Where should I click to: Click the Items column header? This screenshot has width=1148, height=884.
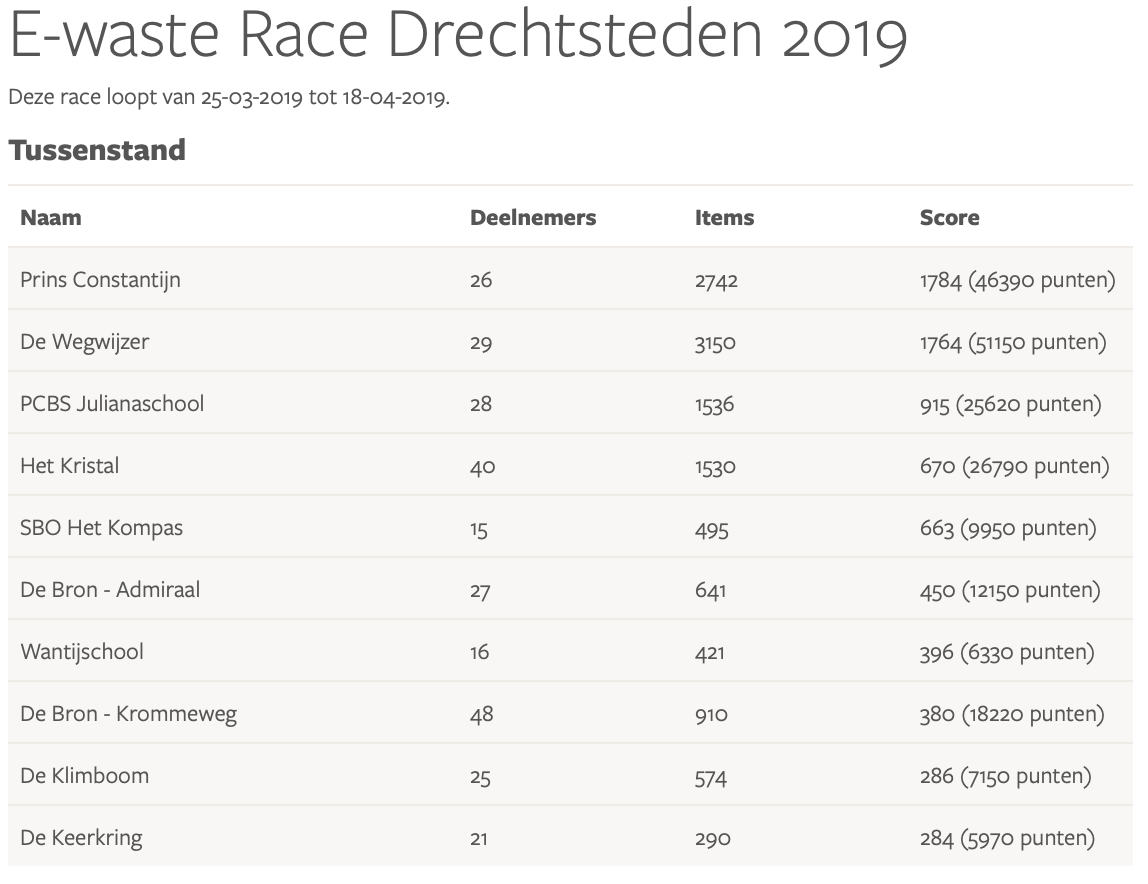(x=724, y=217)
